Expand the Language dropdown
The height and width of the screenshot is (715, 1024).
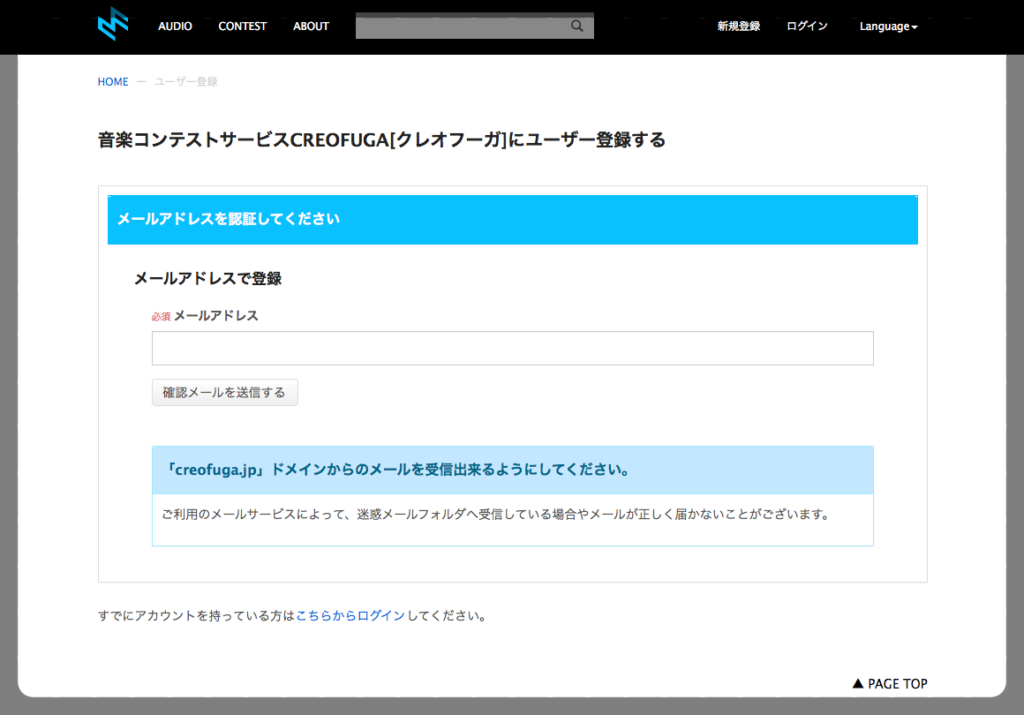pos(888,26)
